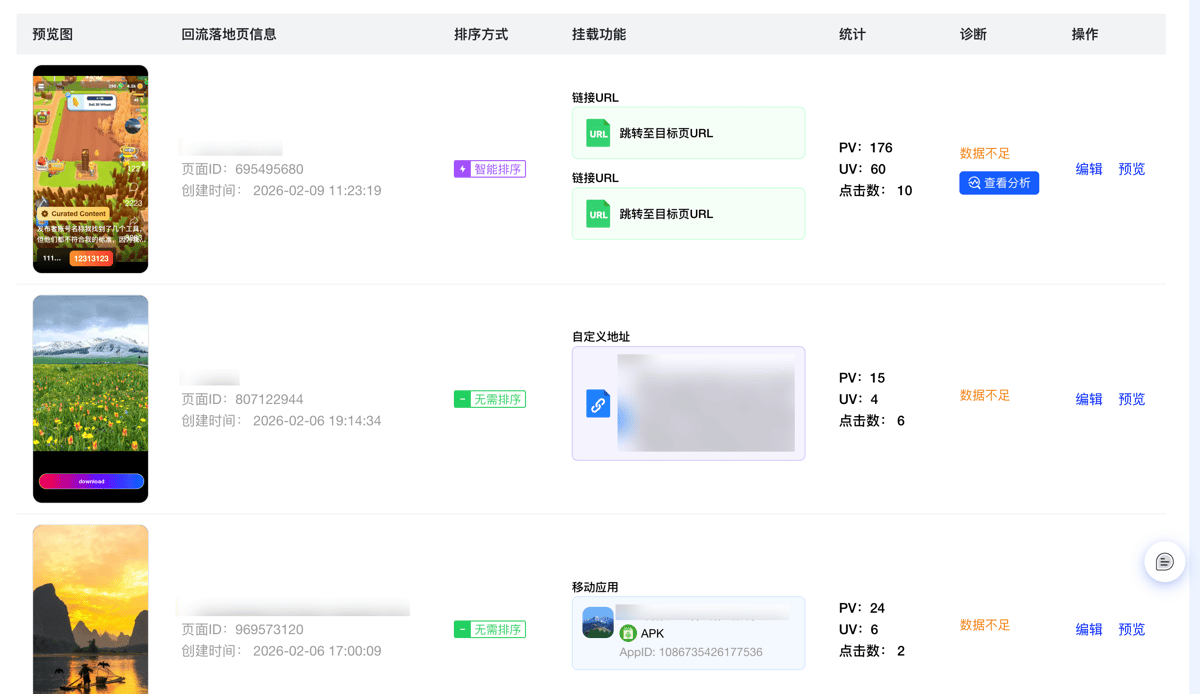The height and width of the screenshot is (694, 1200).
Task: Click the 点击数: 10 statistic
Action: (x=876, y=190)
